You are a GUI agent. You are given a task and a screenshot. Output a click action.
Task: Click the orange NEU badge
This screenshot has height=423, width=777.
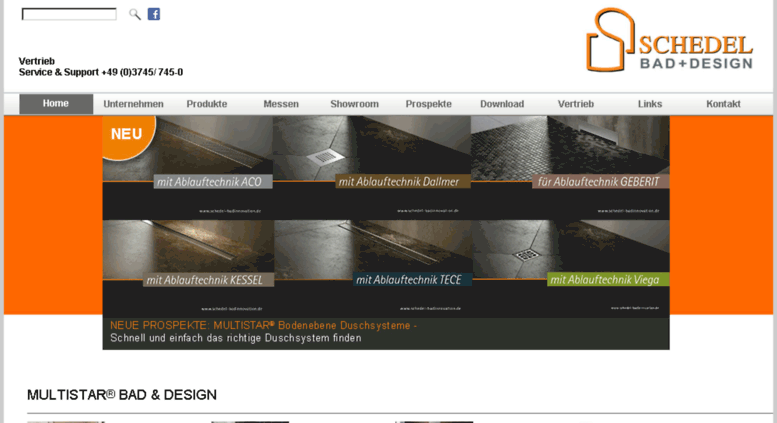[127, 136]
